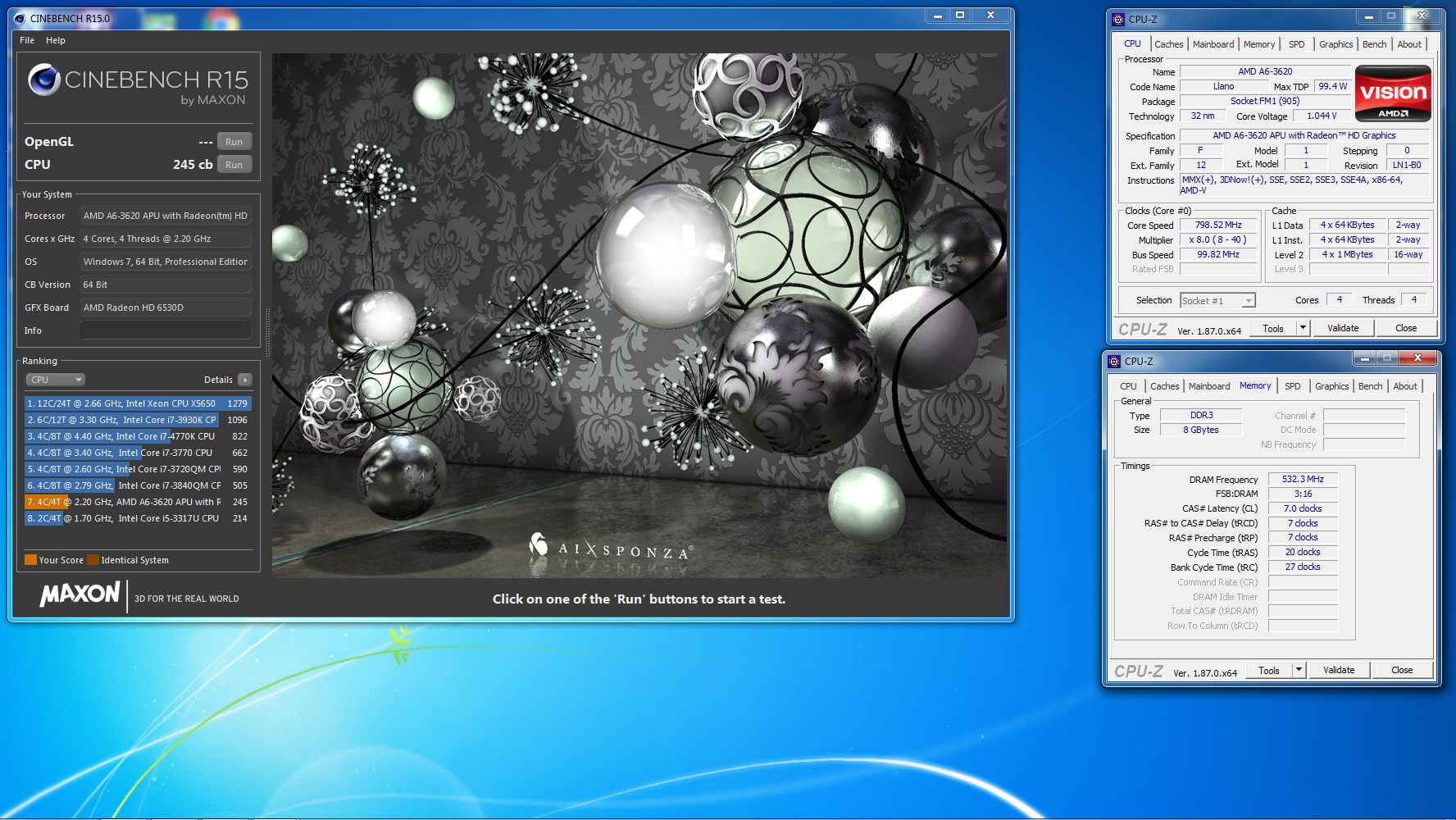The image size is (1456, 820).
Task: Switch to Caches tab in lower CPU-Z
Action: [1165, 386]
